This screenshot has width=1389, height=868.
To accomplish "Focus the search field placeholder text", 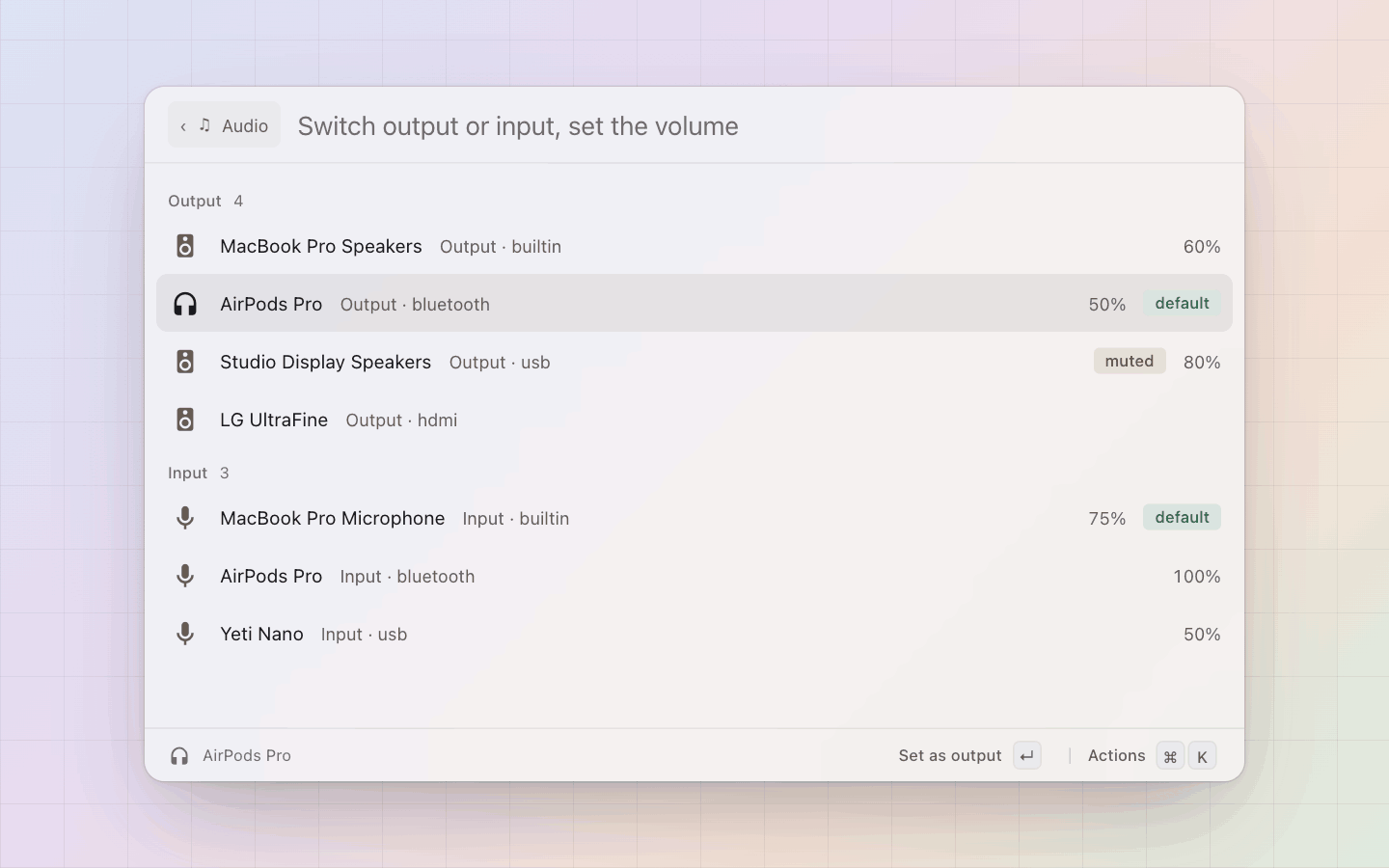I will 518,126.
